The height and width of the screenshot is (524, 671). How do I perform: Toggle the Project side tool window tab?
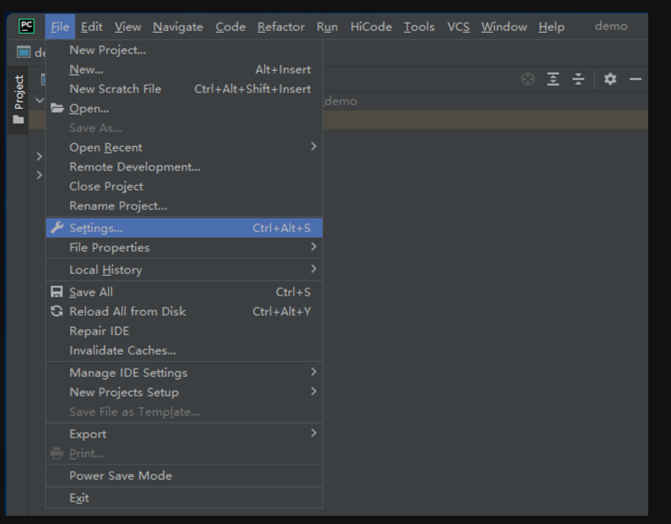coord(18,100)
